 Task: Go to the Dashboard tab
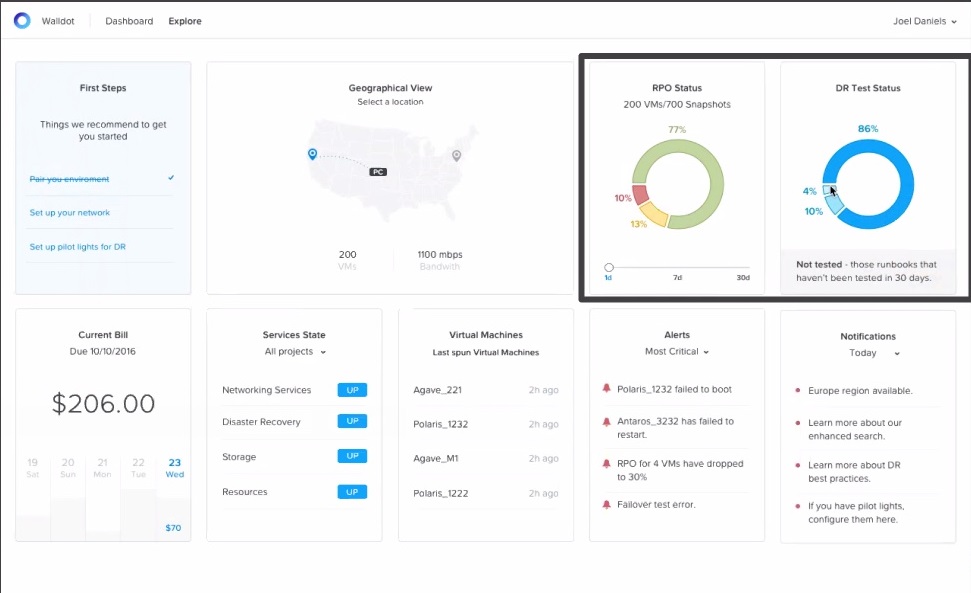(129, 21)
